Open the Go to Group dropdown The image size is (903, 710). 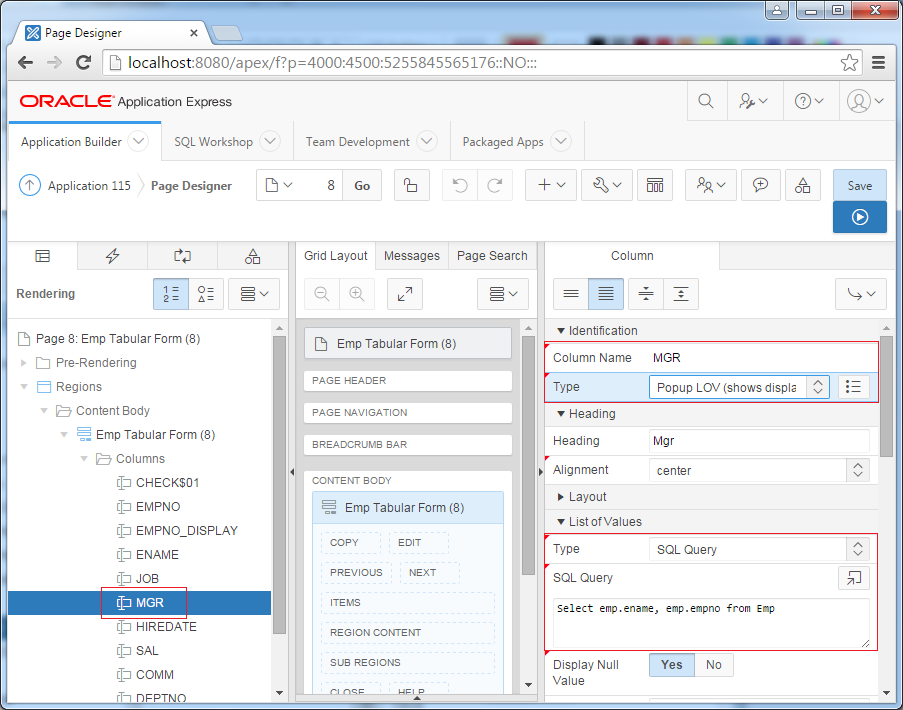coord(860,294)
